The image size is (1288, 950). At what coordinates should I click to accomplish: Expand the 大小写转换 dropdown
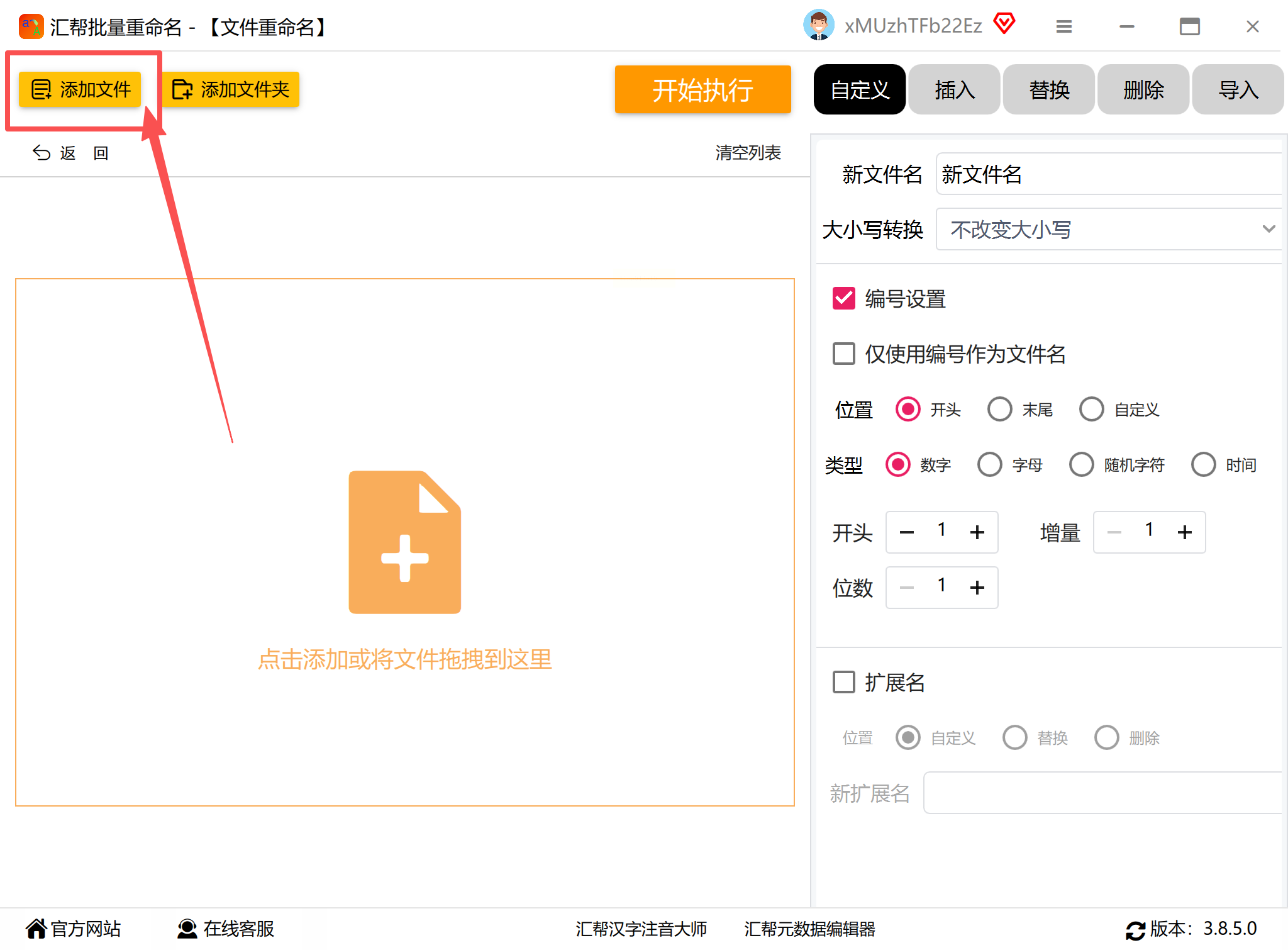click(1108, 229)
